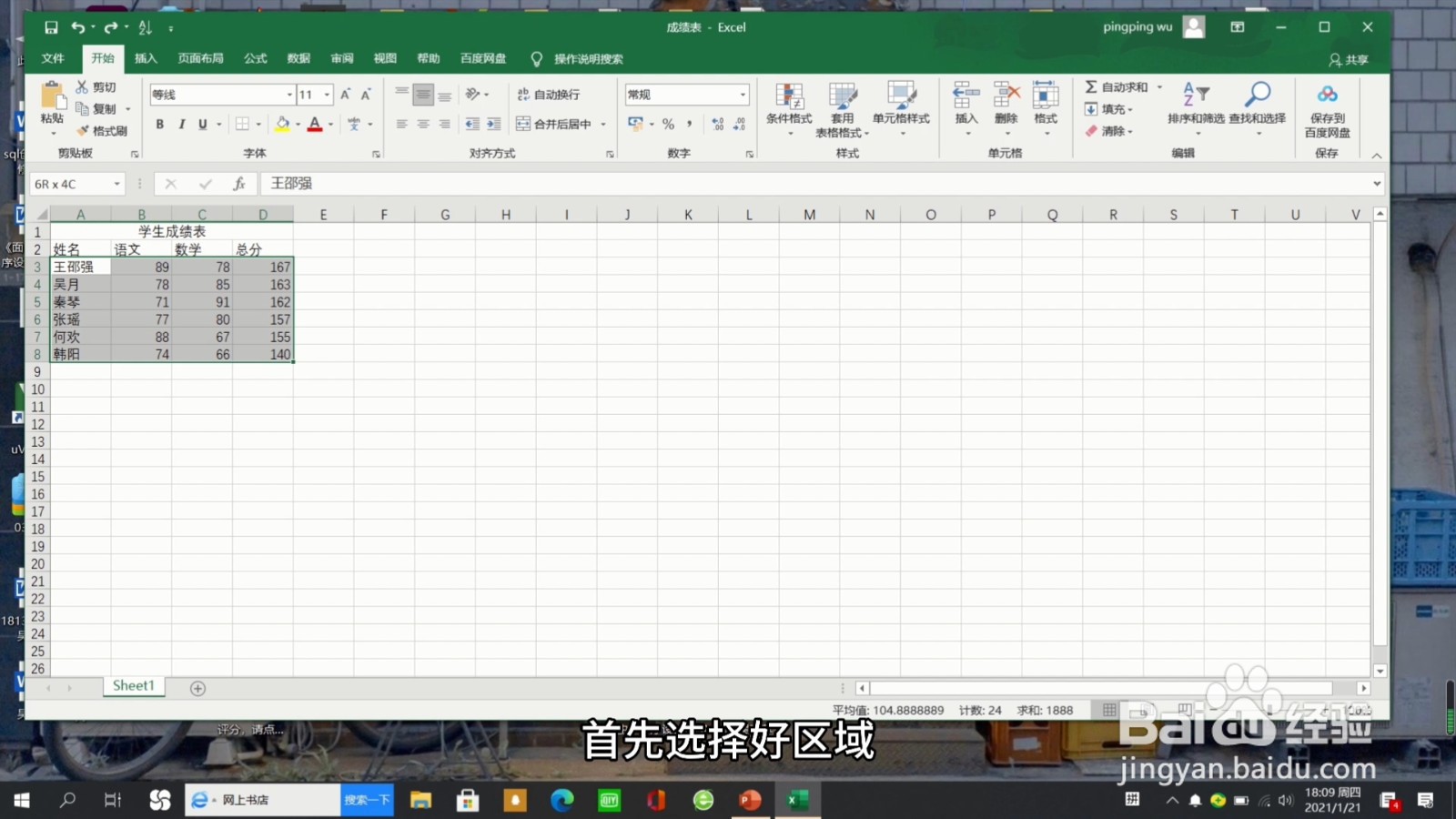
Task: Select the 自动求和 (AutoSum) icon
Action: [1090, 86]
